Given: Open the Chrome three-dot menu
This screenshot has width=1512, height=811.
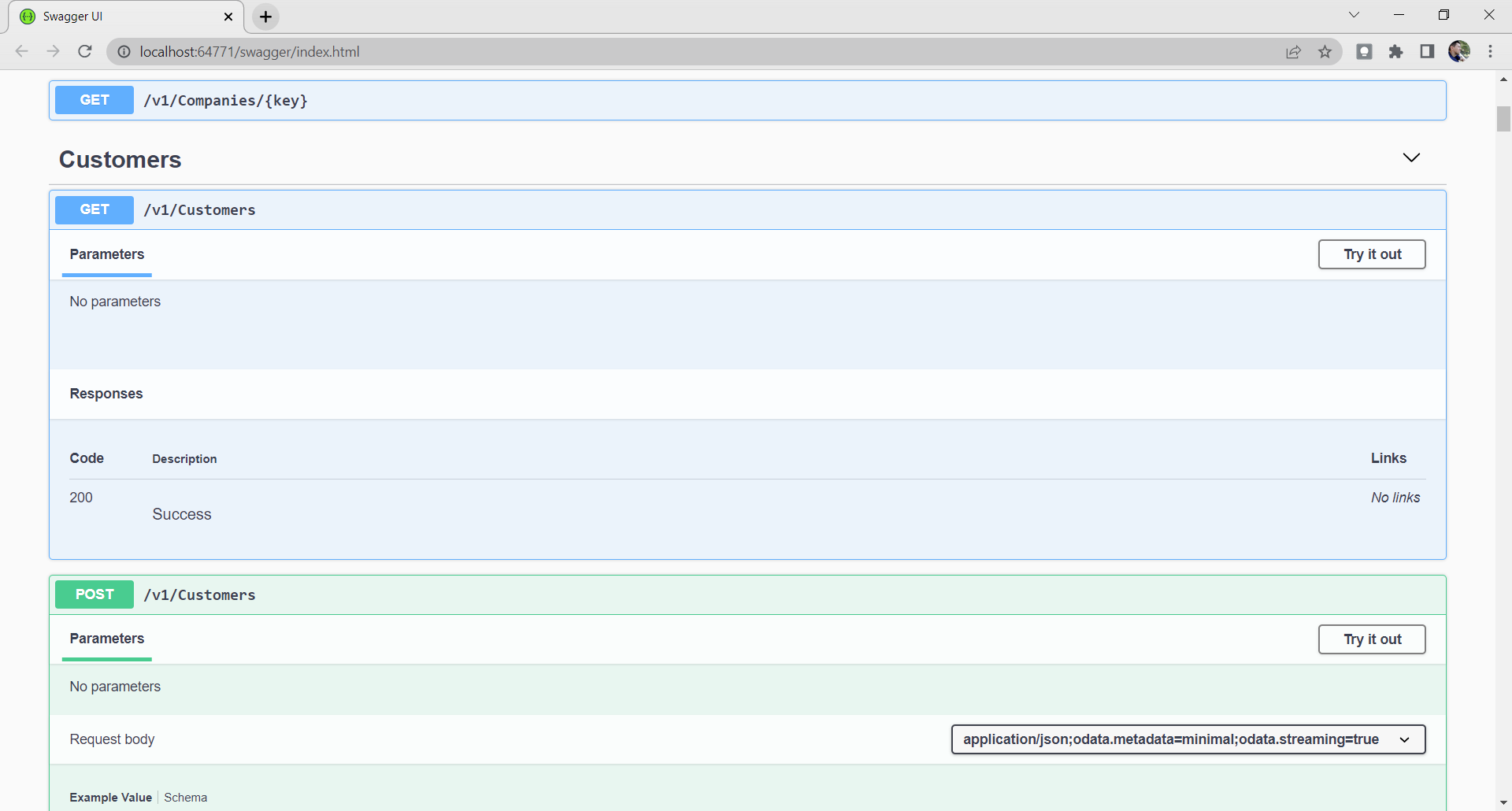Looking at the screenshot, I should pyautogui.click(x=1491, y=51).
